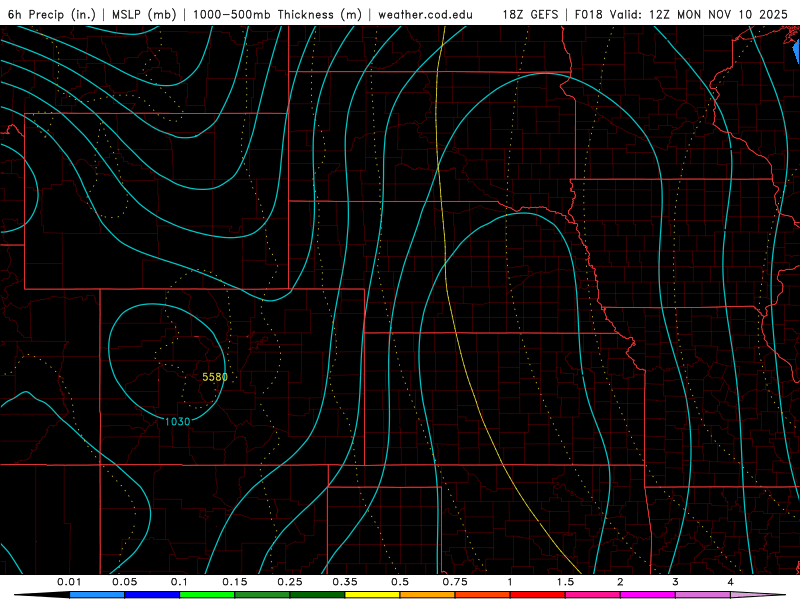Click the bright green 0.1–0.15 color bar segment
The image size is (800, 600).
coord(207,595)
